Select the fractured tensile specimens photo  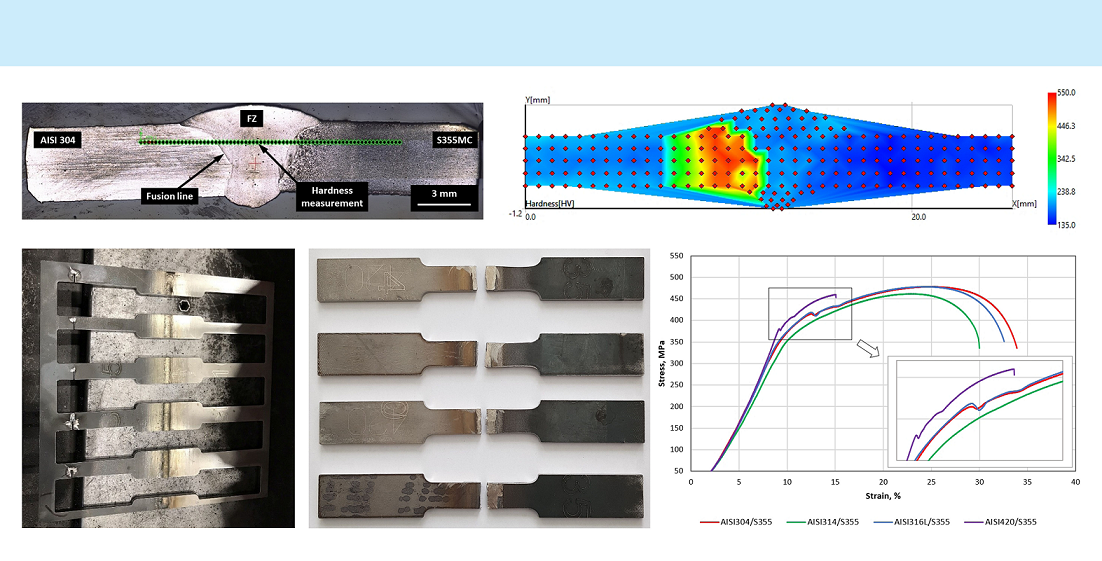[479, 388]
